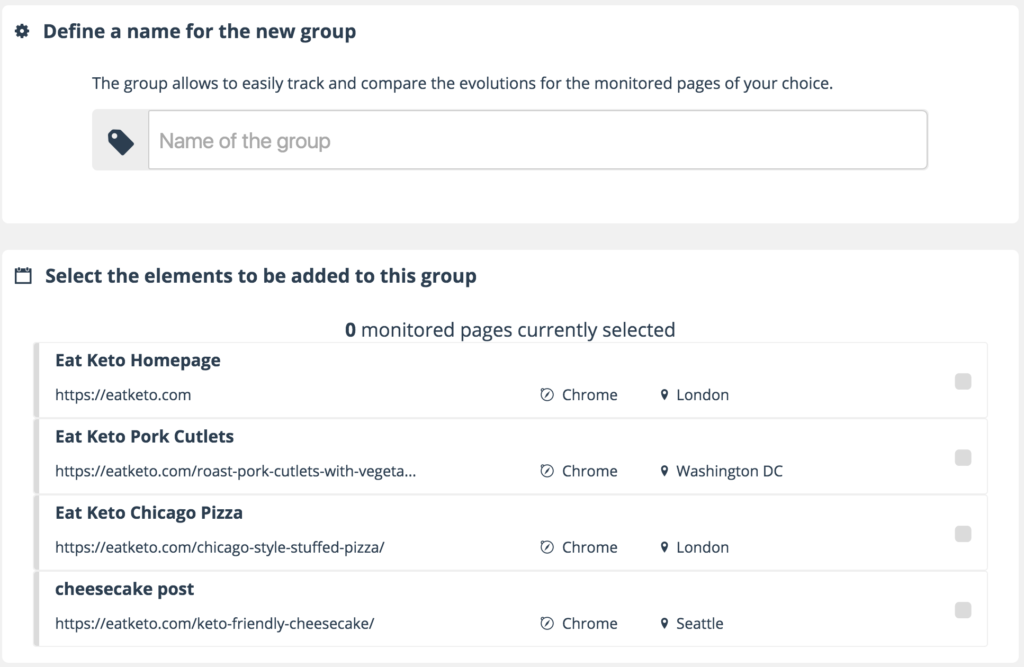Select the Eat Keto Pork Cutlets checkbox

coord(963,457)
